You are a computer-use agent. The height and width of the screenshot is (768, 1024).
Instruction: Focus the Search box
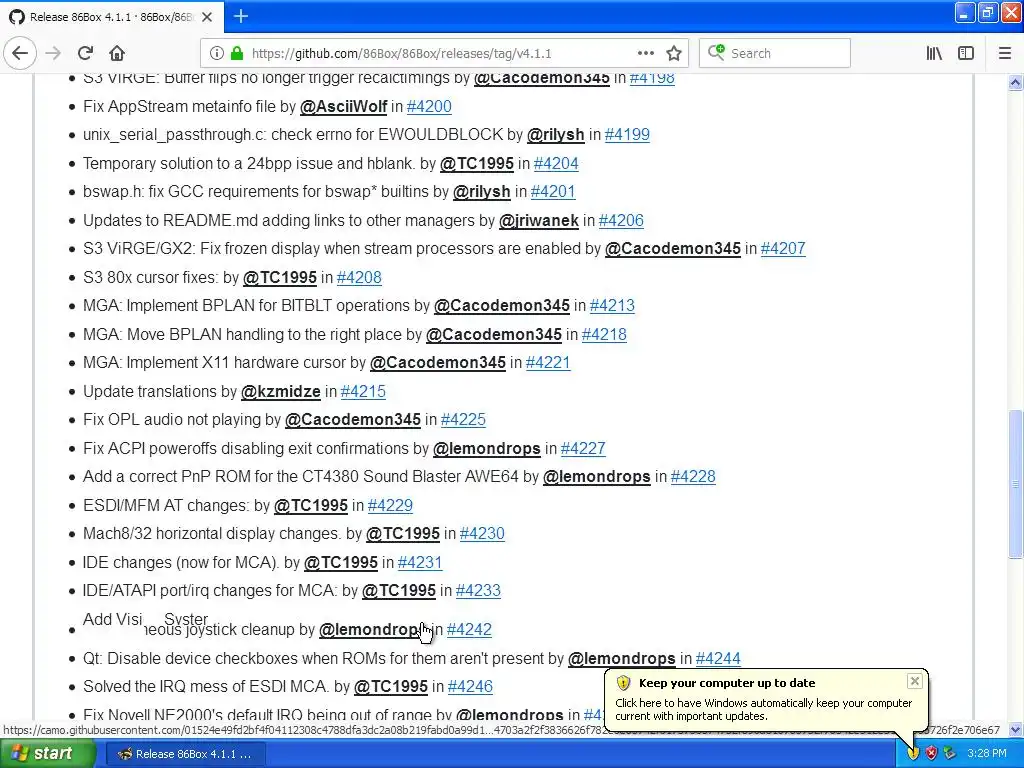[775, 54]
